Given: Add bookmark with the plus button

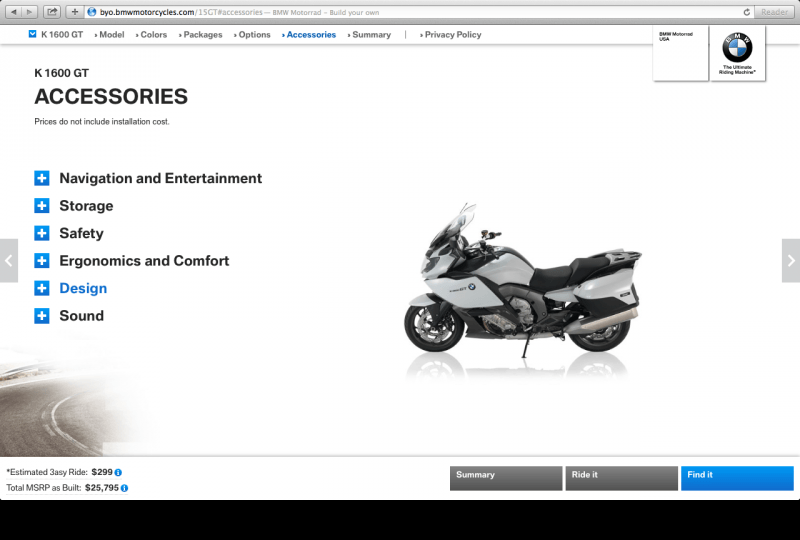Looking at the screenshot, I should (x=74, y=12).
